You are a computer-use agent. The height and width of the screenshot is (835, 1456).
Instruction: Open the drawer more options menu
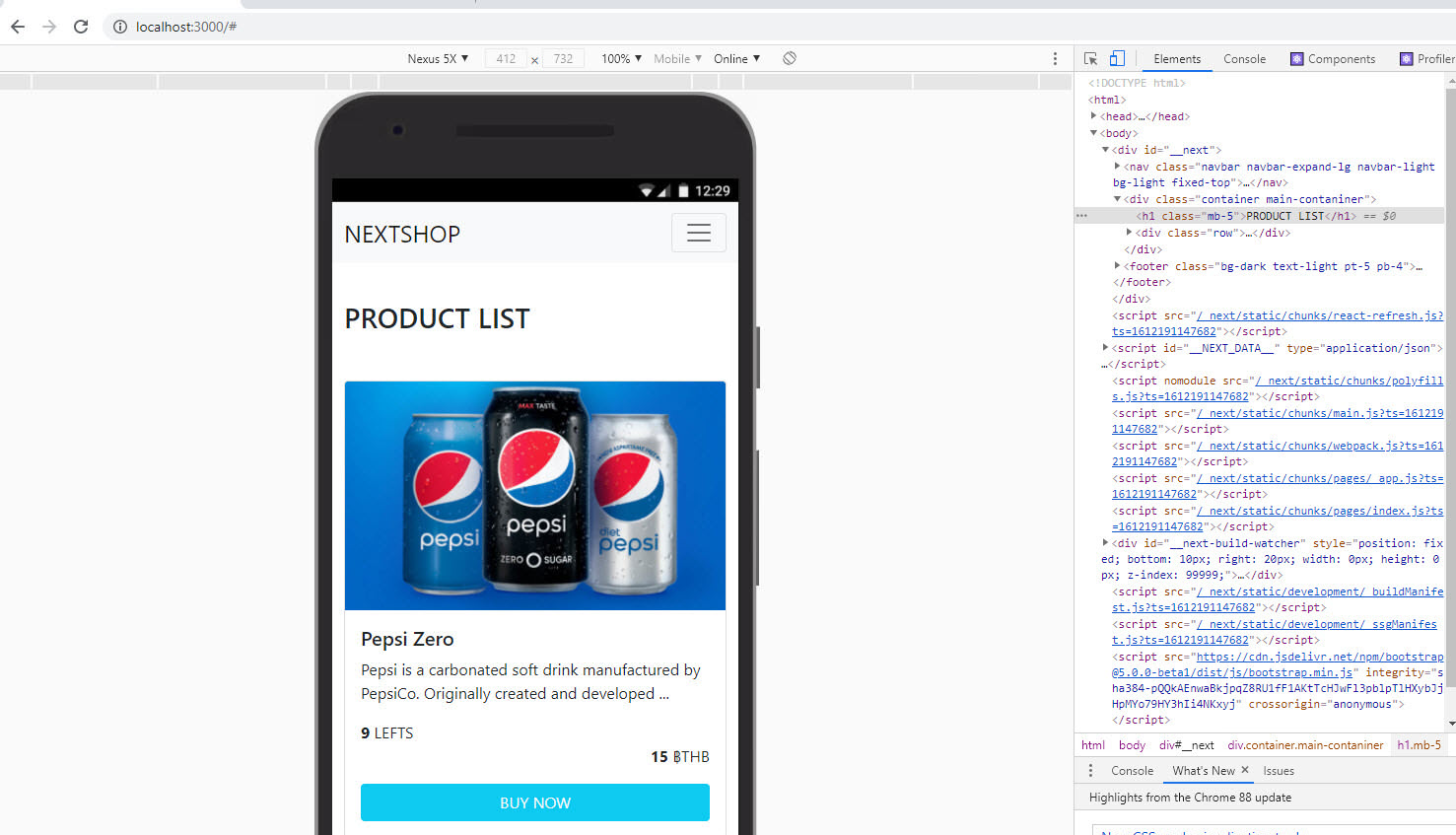(x=1090, y=771)
